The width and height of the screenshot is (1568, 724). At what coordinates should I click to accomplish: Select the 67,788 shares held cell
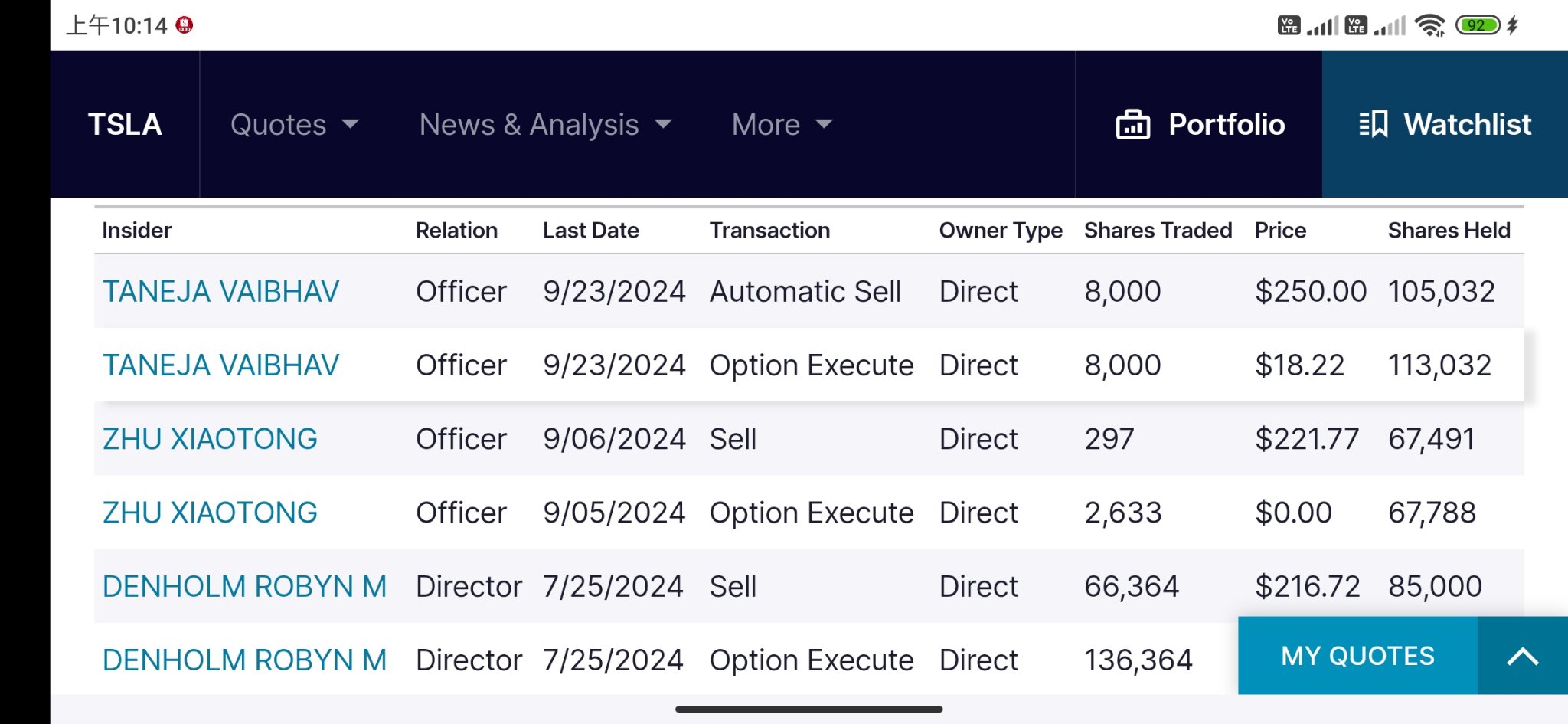pyautogui.click(x=1432, y=513)
